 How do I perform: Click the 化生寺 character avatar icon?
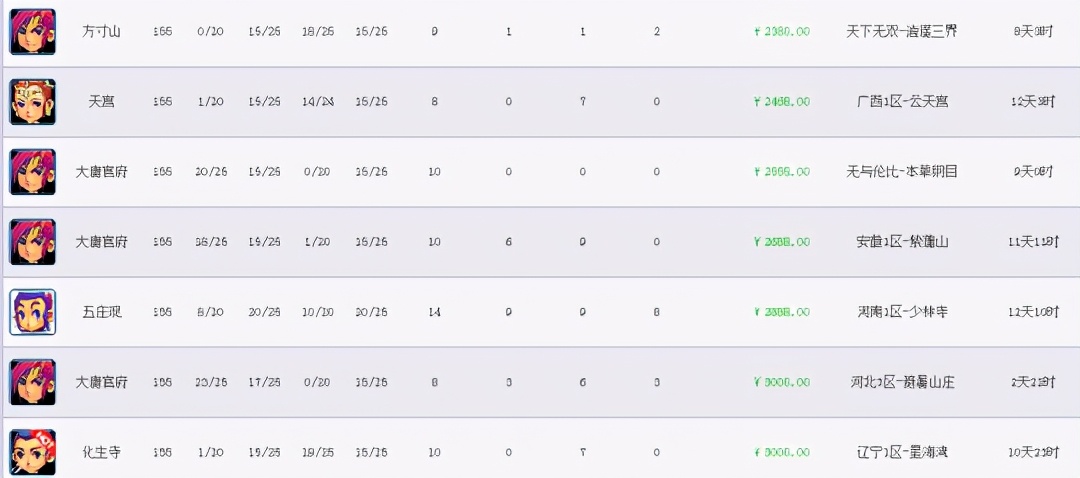tap(32, 452)
